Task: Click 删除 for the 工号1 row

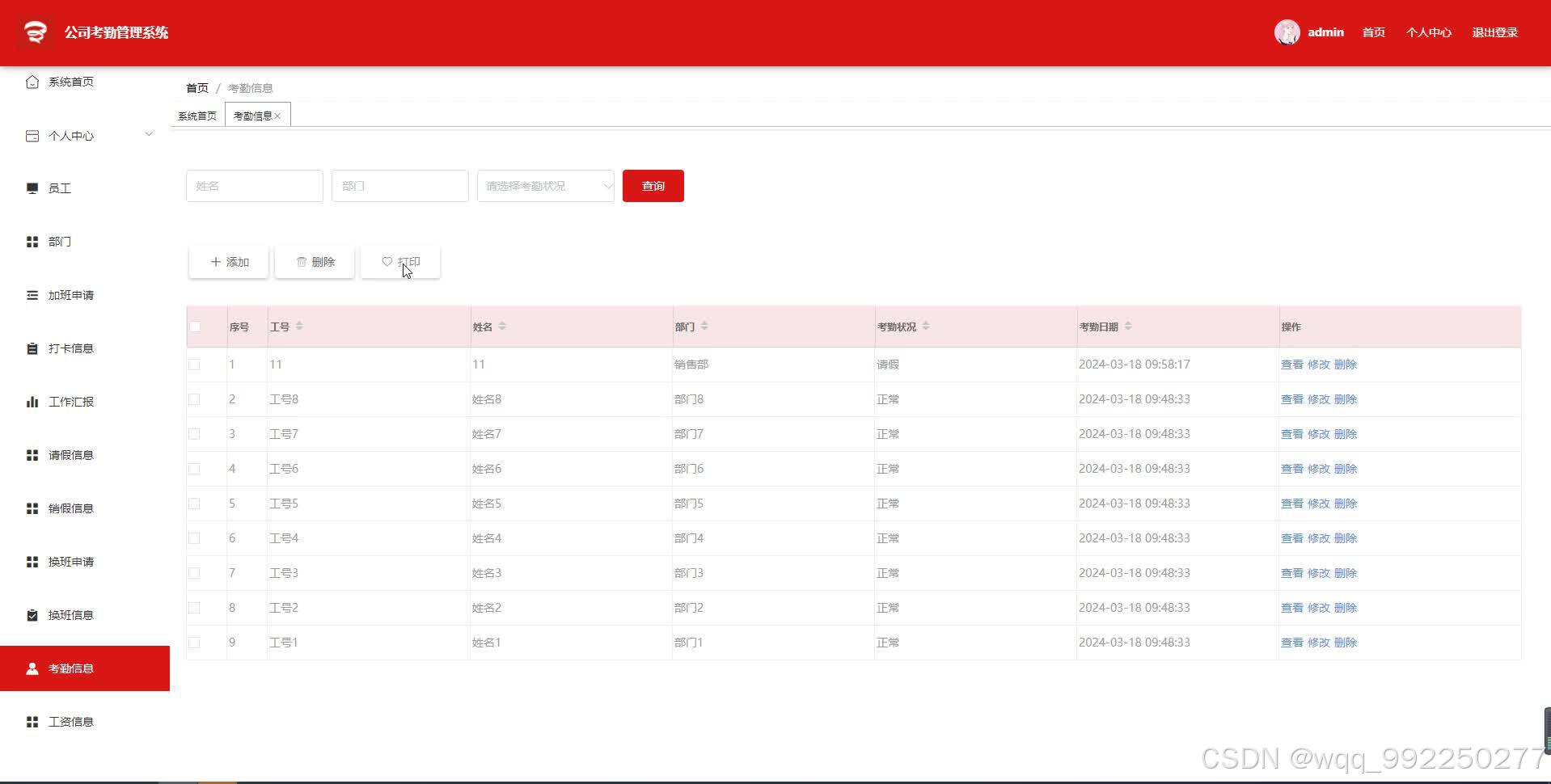Action: pyautogui.click(x=1345, y=643)
